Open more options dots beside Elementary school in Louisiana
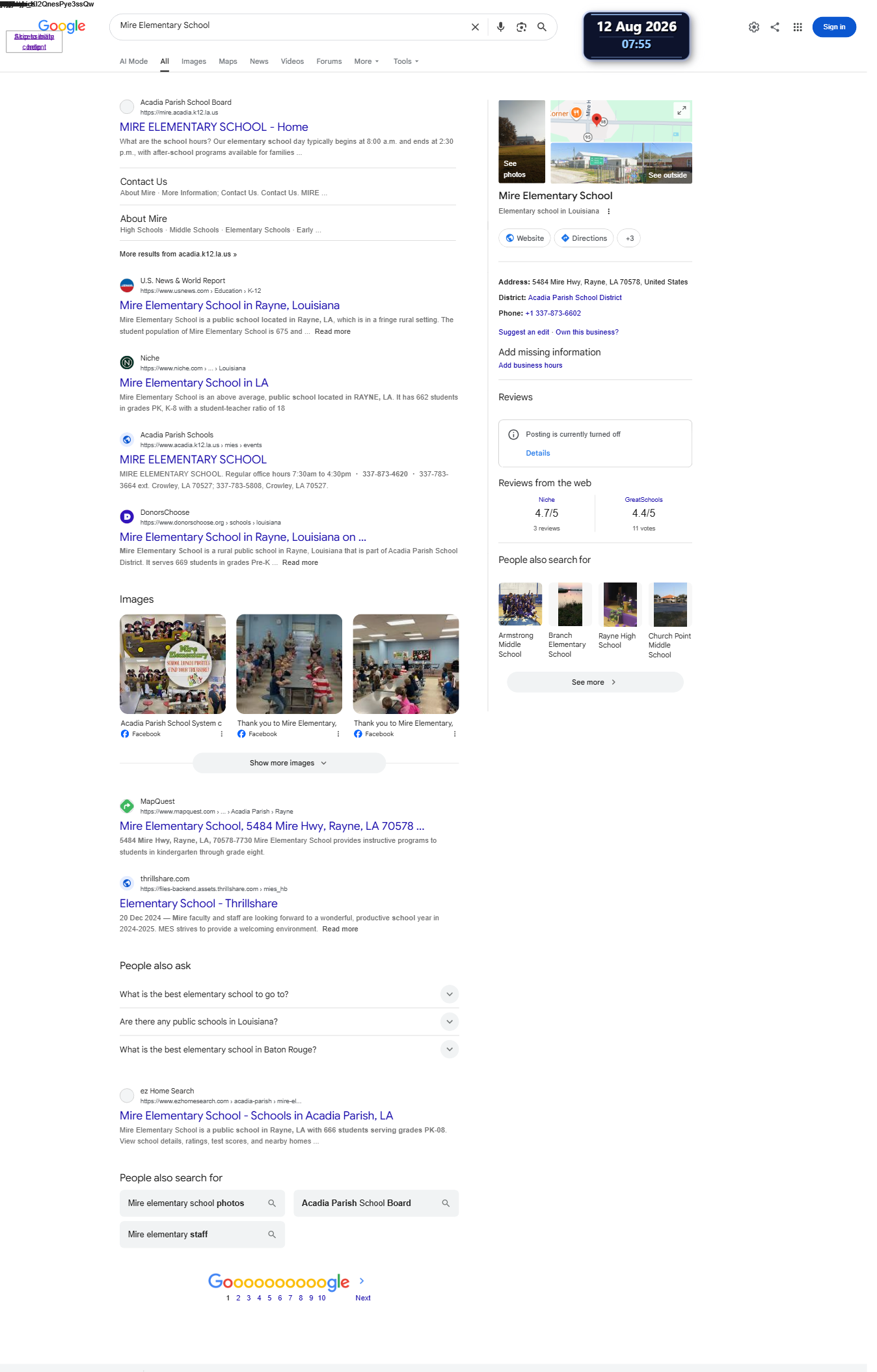Viewport: 877px width, 1372px height. pos(609,212)
